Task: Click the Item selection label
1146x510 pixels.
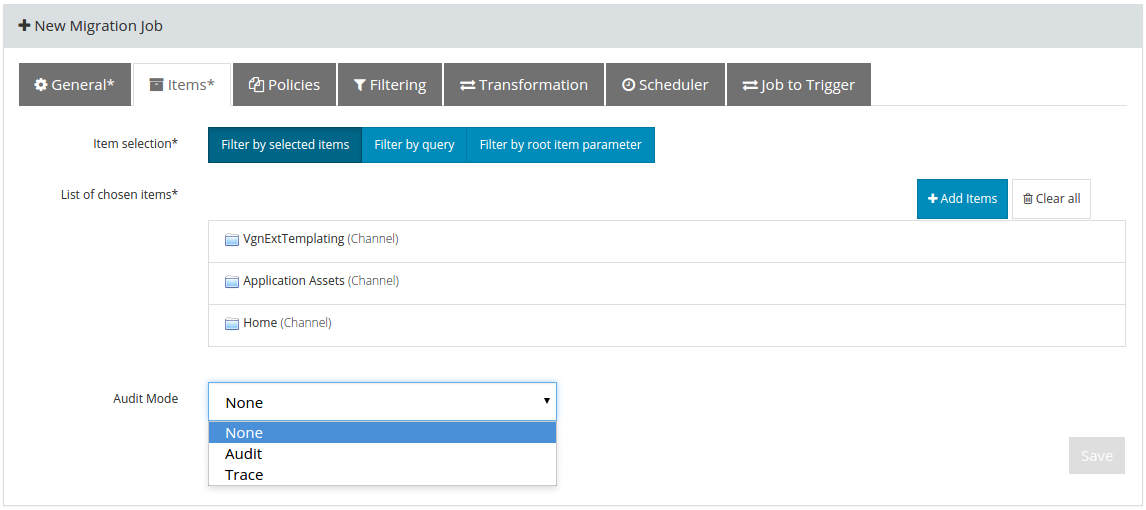Action: (135, 143)
